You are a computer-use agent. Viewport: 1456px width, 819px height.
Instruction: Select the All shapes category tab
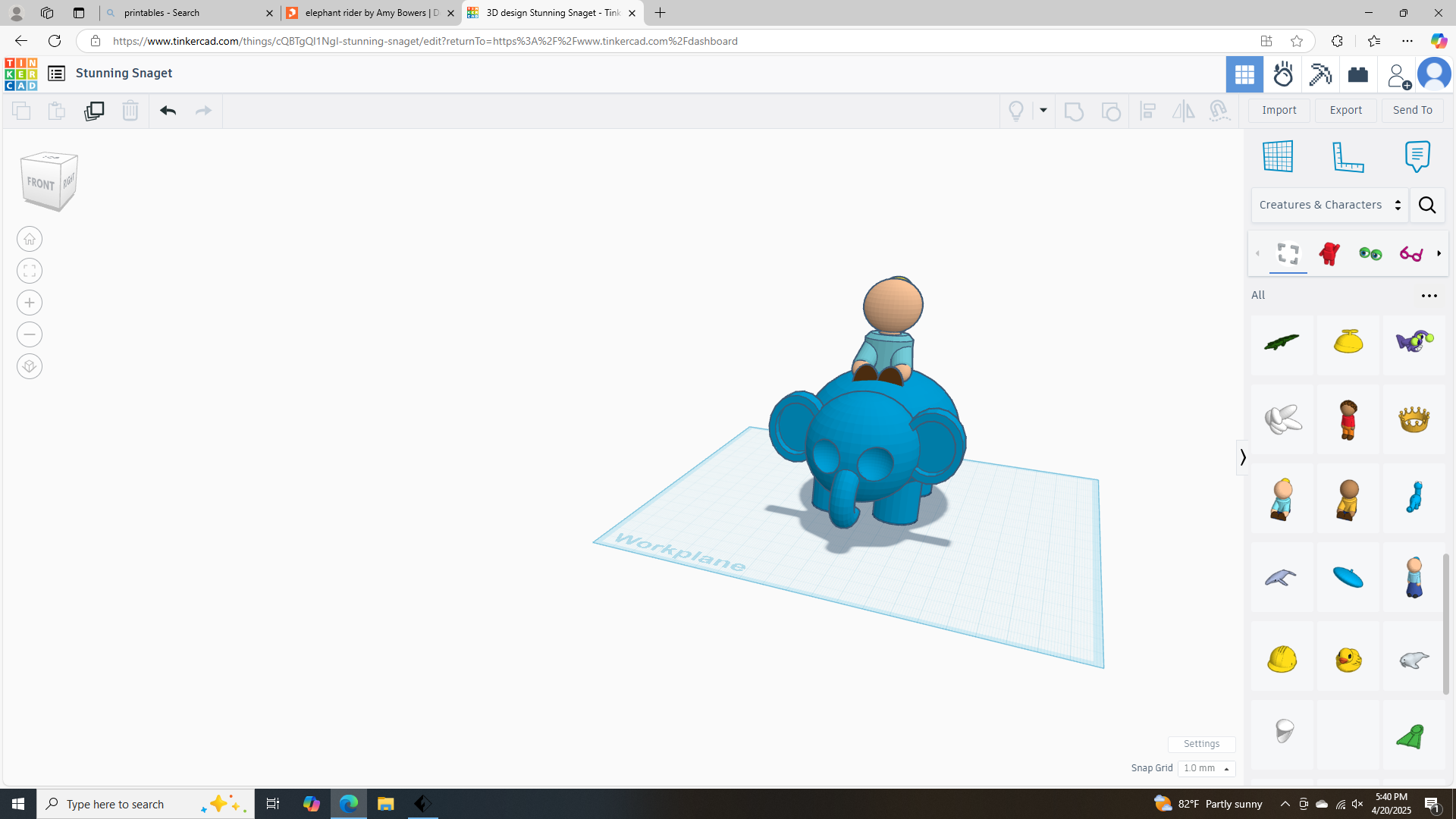1288,253
